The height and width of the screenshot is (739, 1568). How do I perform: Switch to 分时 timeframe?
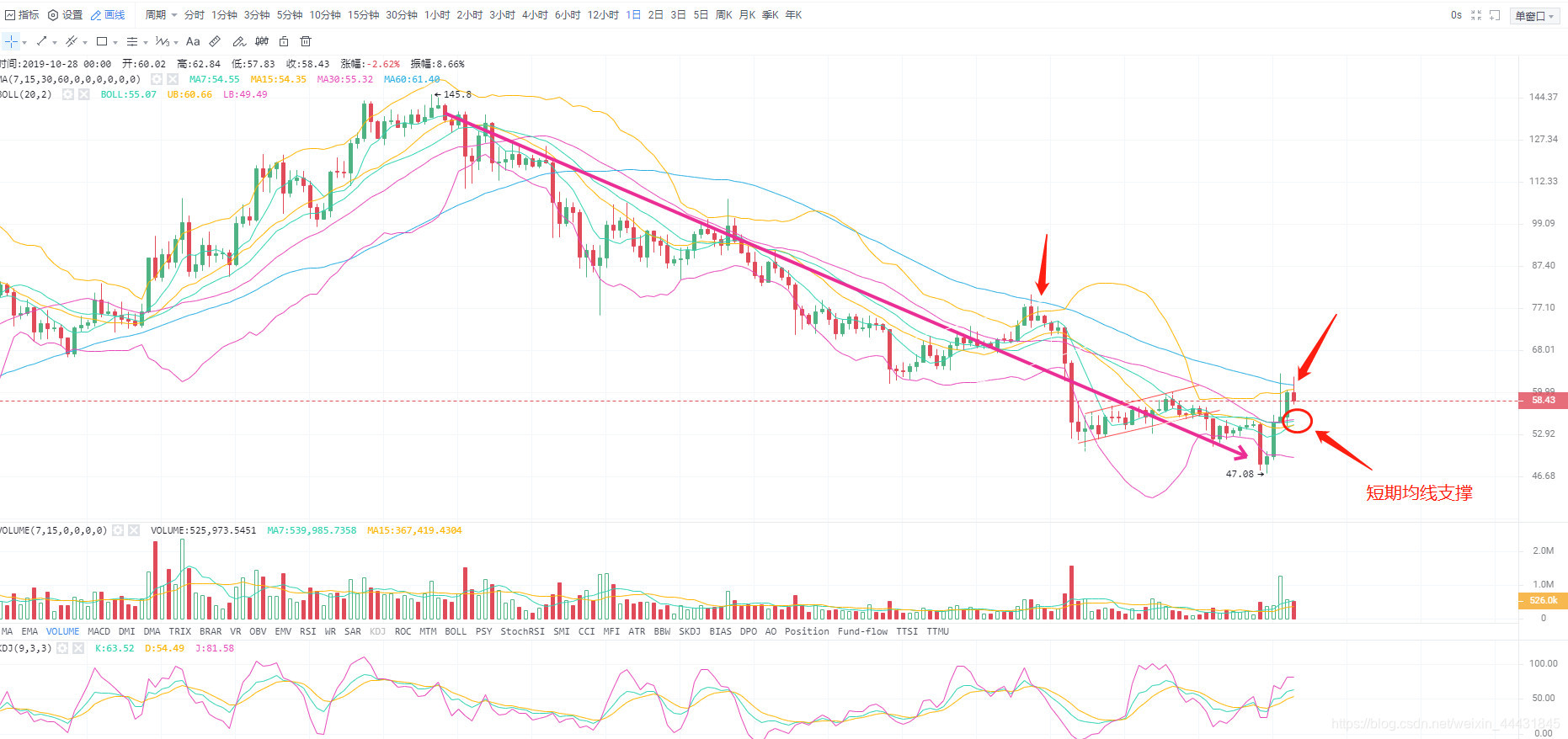pyautogui.click(x=195, y=15)
